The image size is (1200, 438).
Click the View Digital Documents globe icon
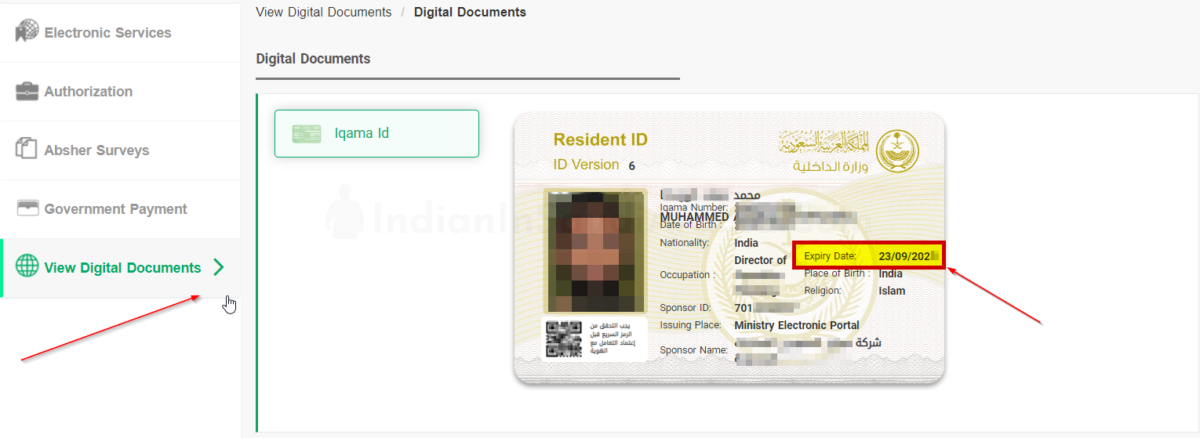27,267
